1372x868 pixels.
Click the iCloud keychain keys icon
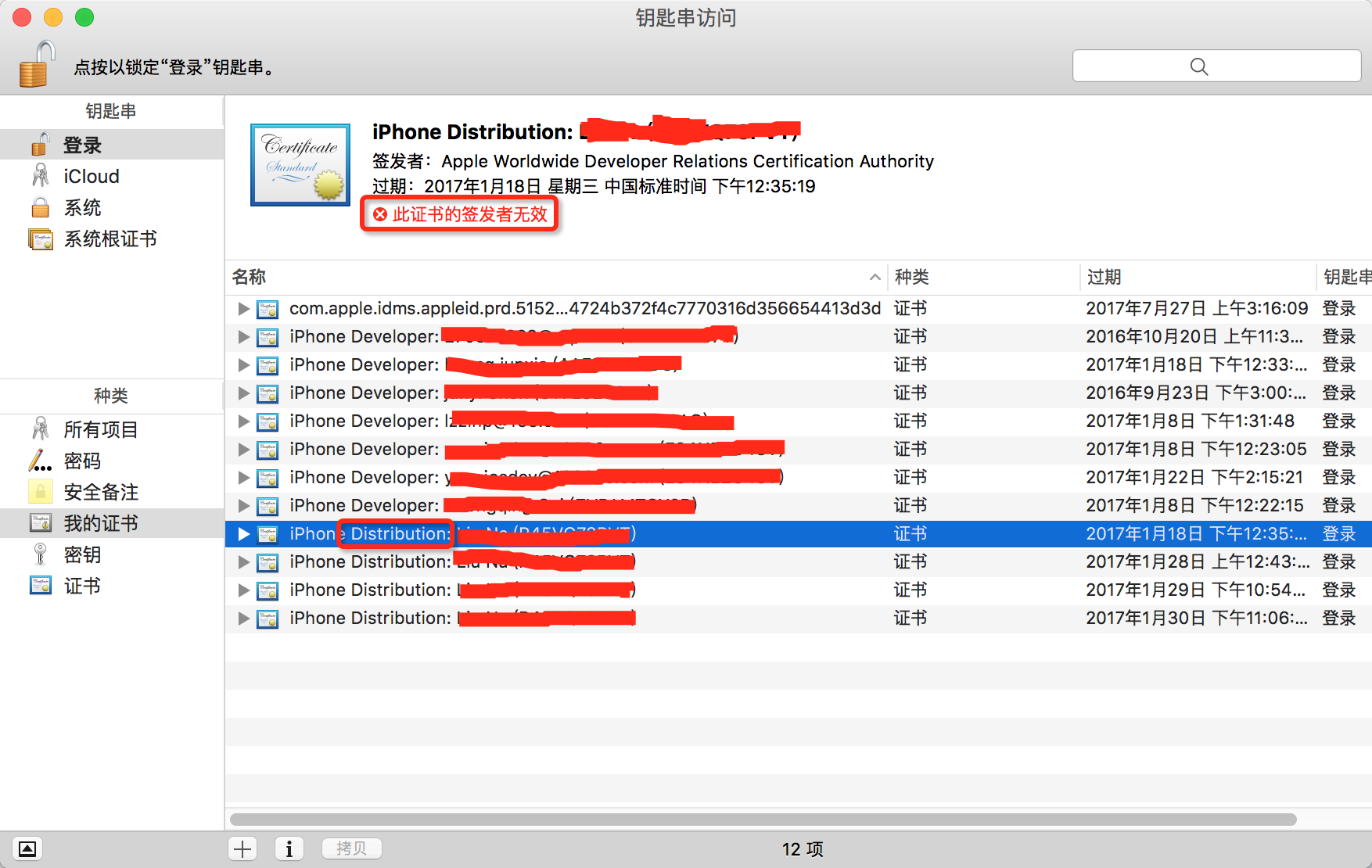point(40,176)
